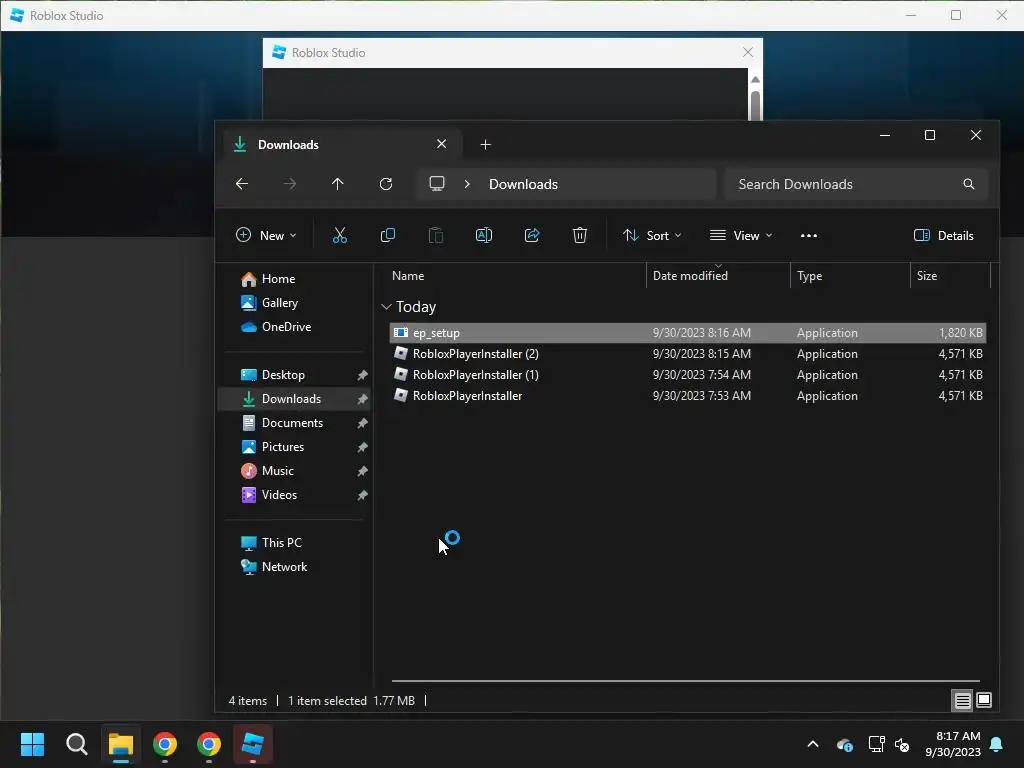1024x768 pixels.
Task: Collapse the Today group chevron
Action: pos(386,306)
